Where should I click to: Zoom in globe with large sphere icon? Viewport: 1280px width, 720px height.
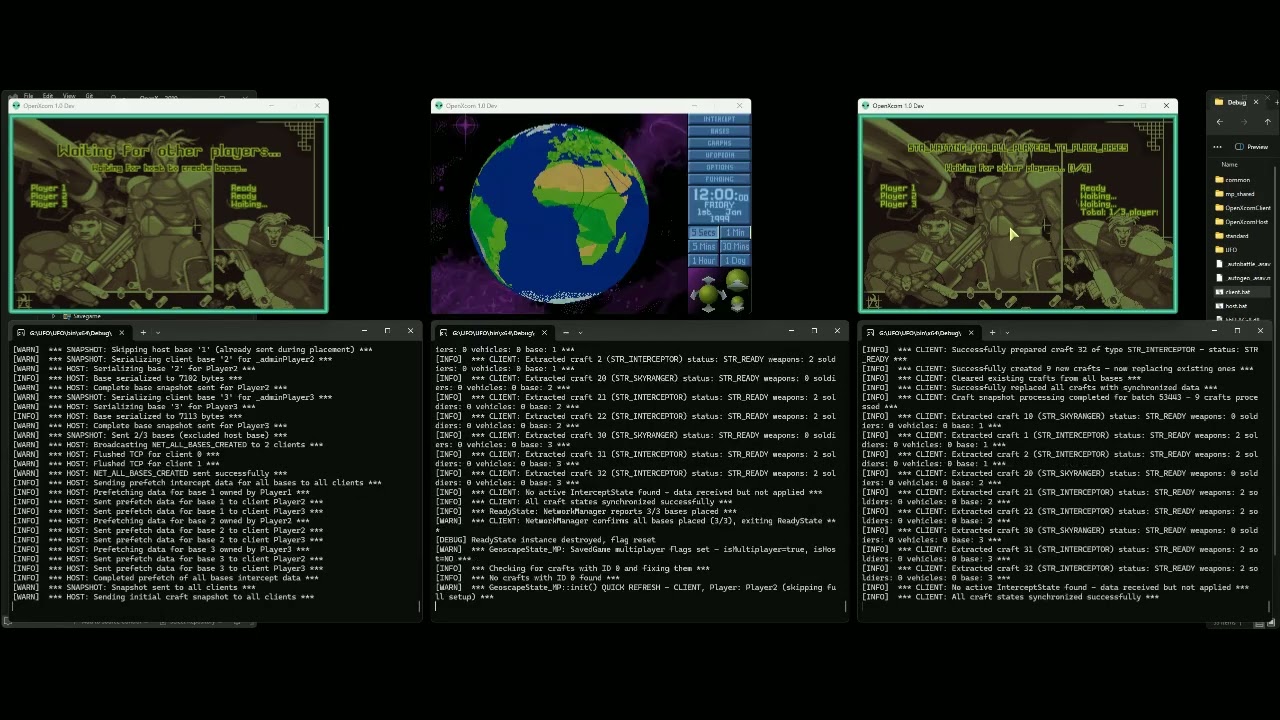pos(737,281)
